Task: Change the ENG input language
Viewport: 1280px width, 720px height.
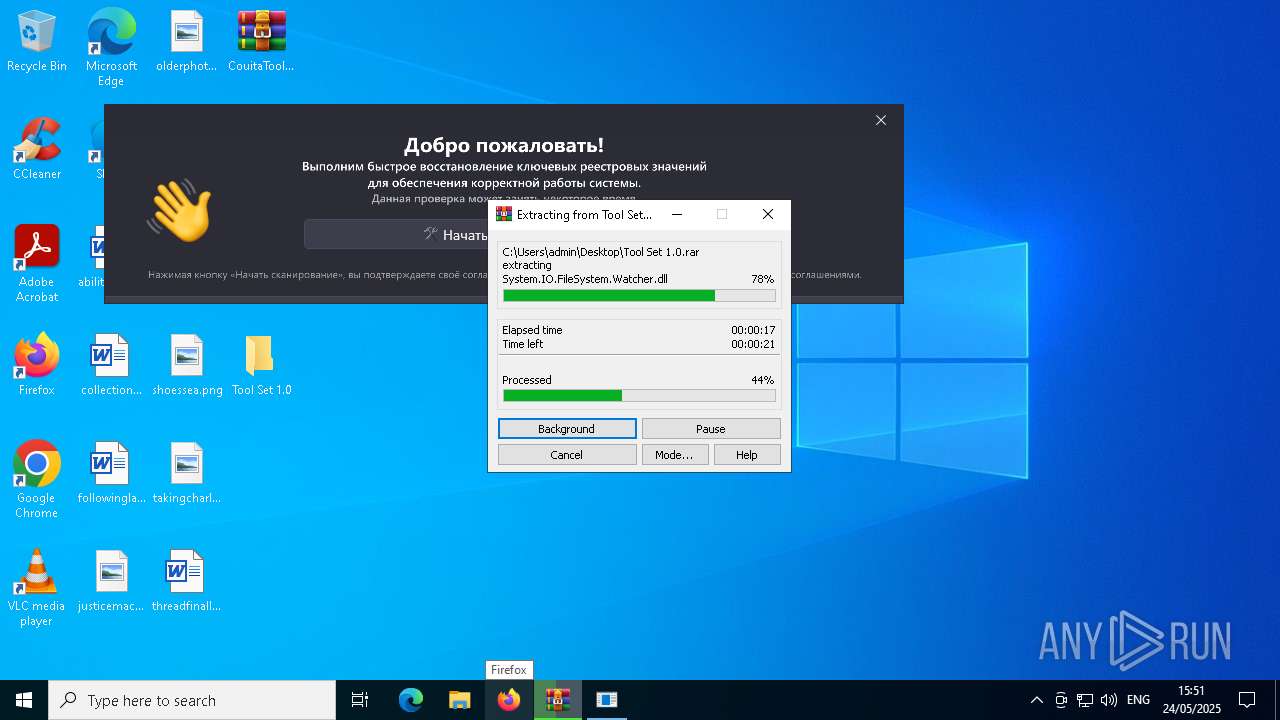Action: point(1138,700)
